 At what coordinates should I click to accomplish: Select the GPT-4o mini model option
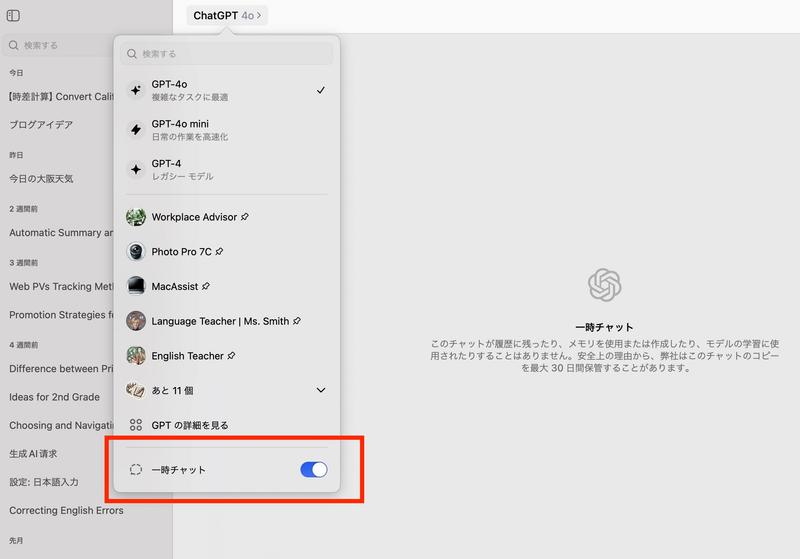[x=227, y=130]
